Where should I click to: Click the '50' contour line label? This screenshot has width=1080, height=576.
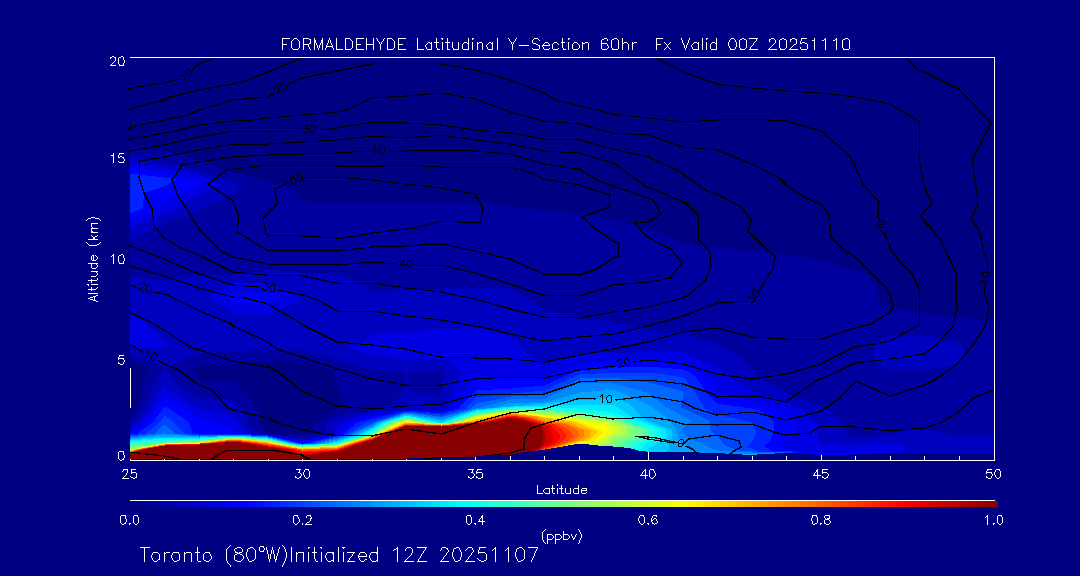(296, 179)
